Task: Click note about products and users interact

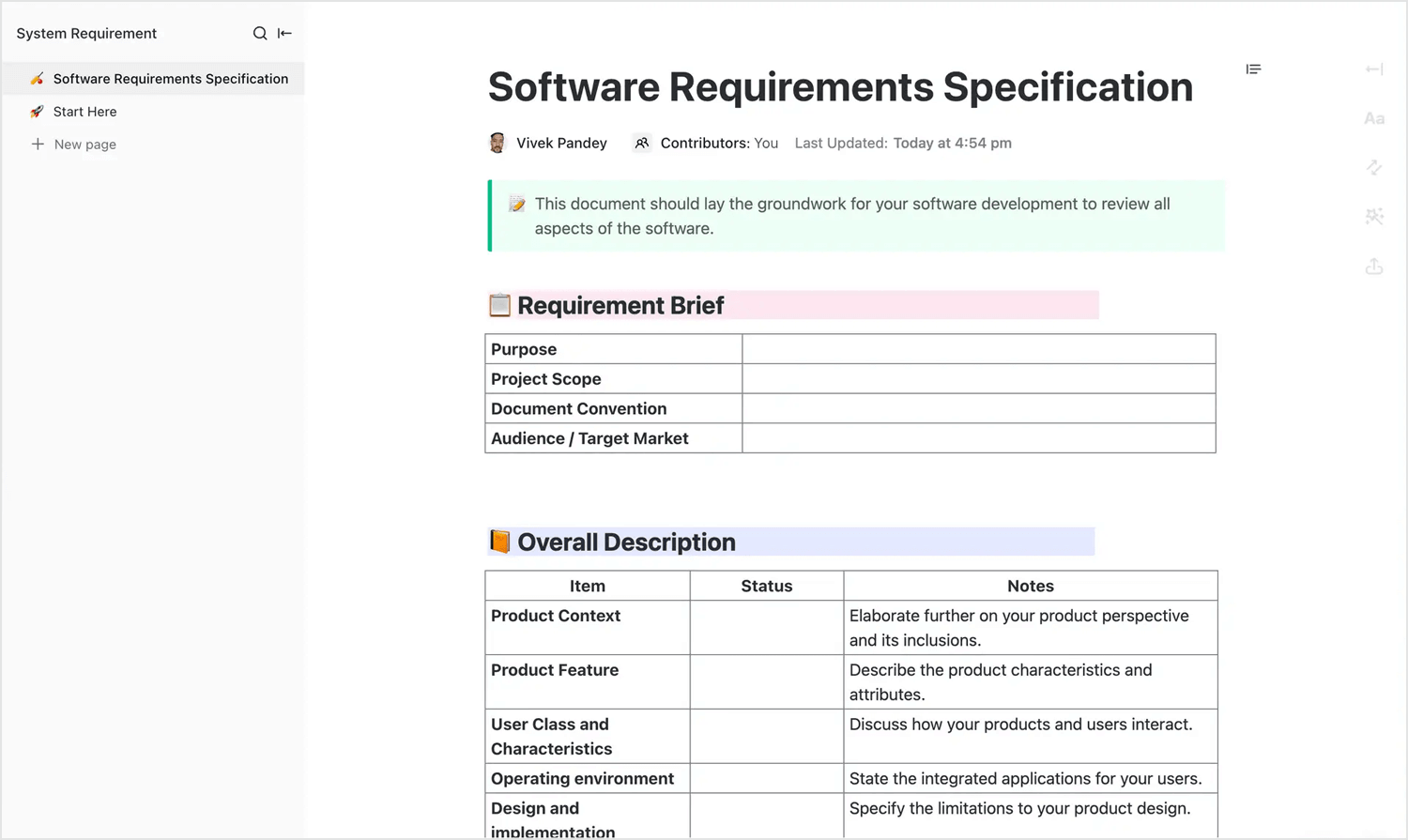Action: 1031,737
